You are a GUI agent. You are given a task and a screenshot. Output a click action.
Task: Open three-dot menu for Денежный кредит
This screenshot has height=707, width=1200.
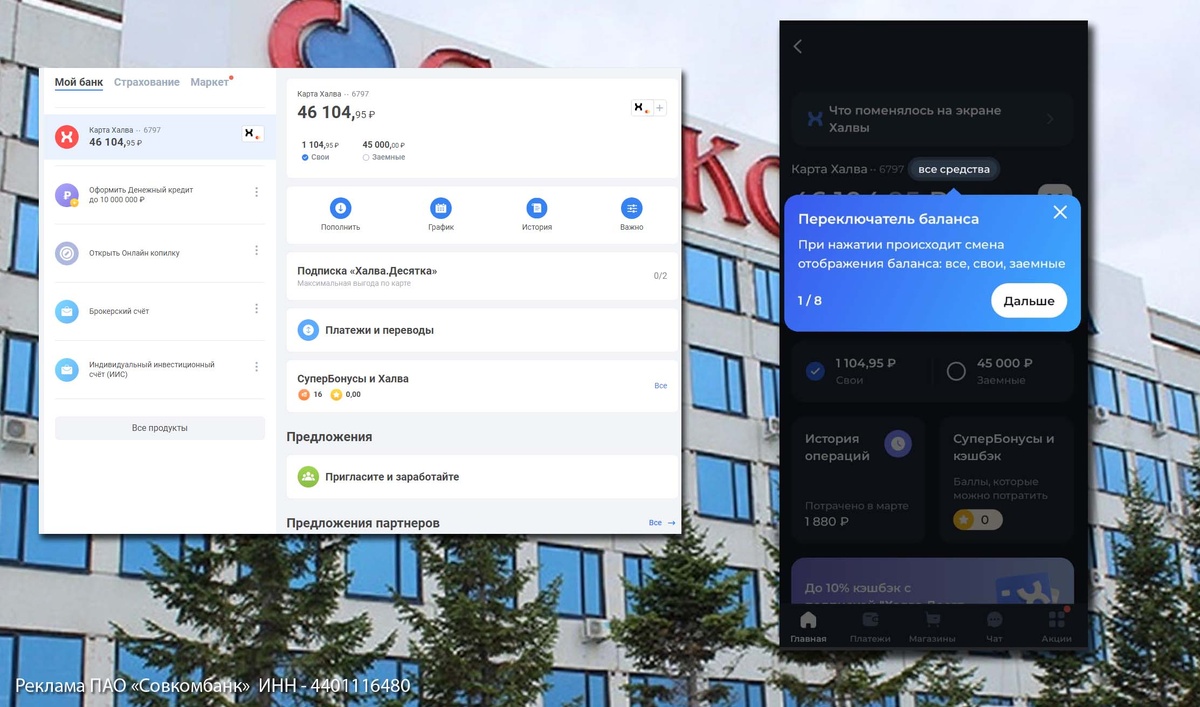pyautogui.click(x=256, y=192)
